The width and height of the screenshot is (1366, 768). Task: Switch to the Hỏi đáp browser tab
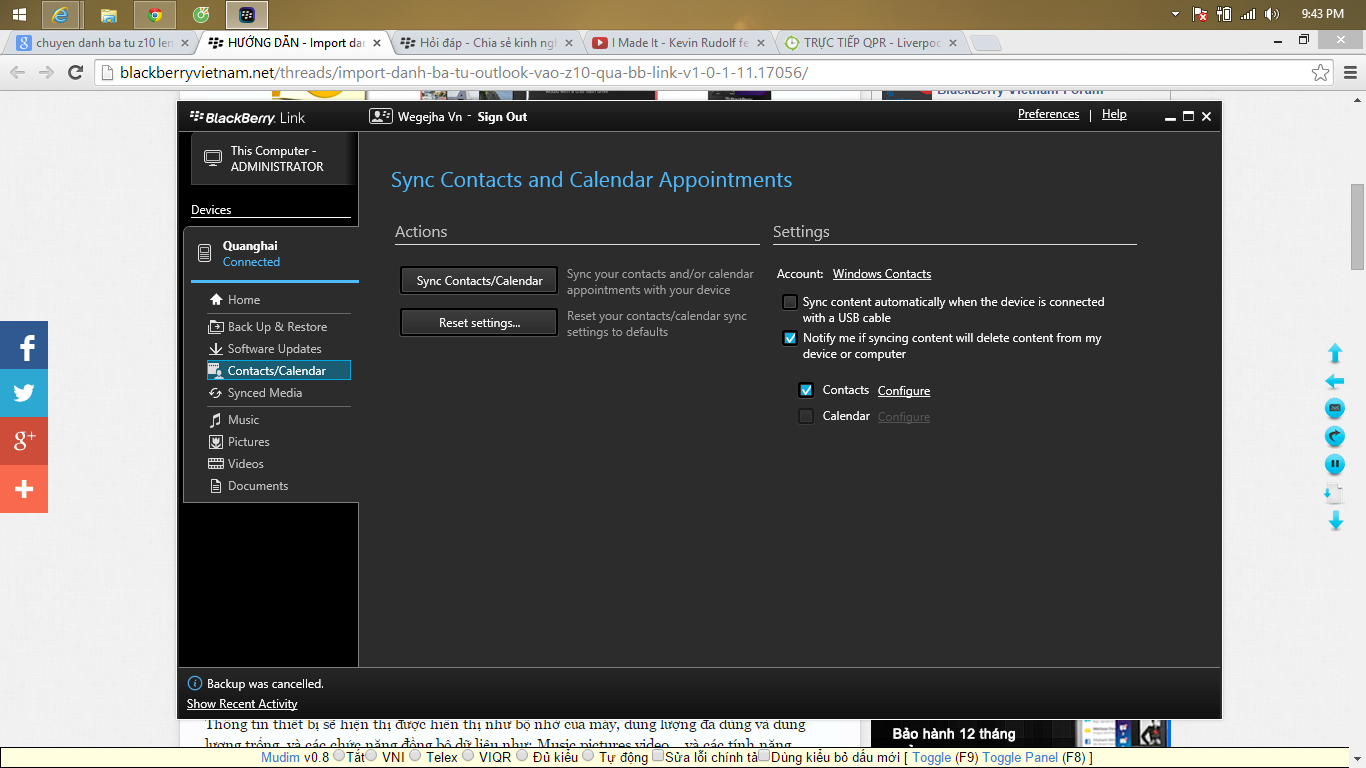(x=484, y=43)
